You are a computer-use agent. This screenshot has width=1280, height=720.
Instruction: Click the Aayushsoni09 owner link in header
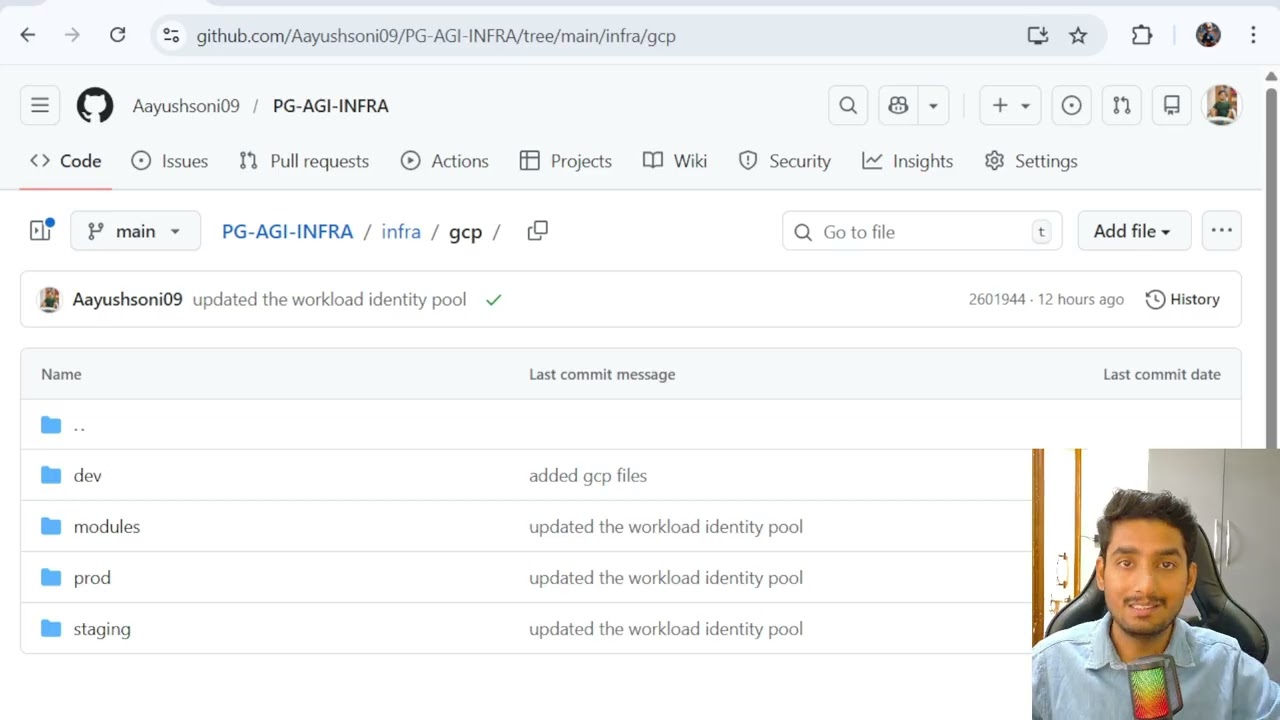tap(186, 105)
